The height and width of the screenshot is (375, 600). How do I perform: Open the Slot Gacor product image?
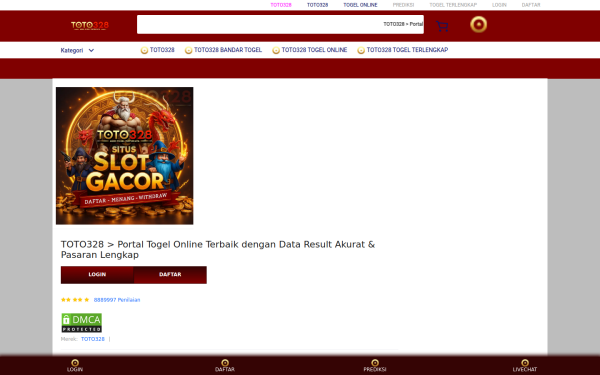pyautogui.click(x=125, y=156)
